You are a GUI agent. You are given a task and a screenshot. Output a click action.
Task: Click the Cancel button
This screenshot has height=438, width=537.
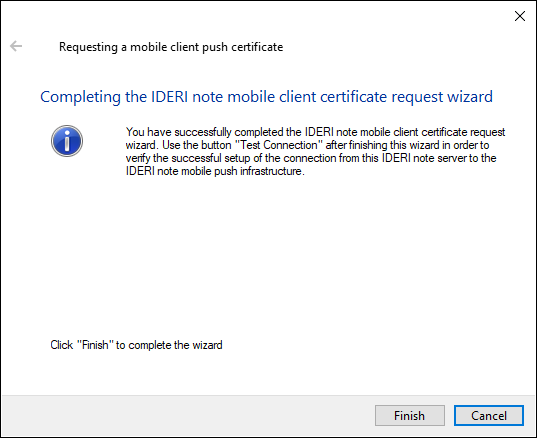[x=489, y=415]
